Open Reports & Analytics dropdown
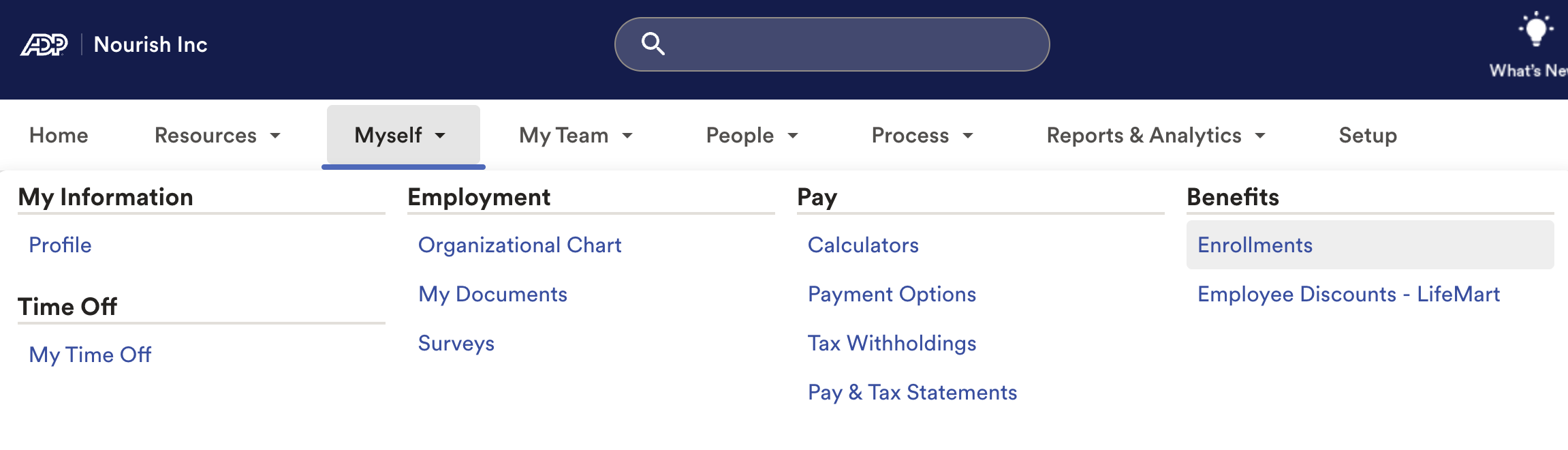This screenshot has width=1568, height=450. point(1155,136)
